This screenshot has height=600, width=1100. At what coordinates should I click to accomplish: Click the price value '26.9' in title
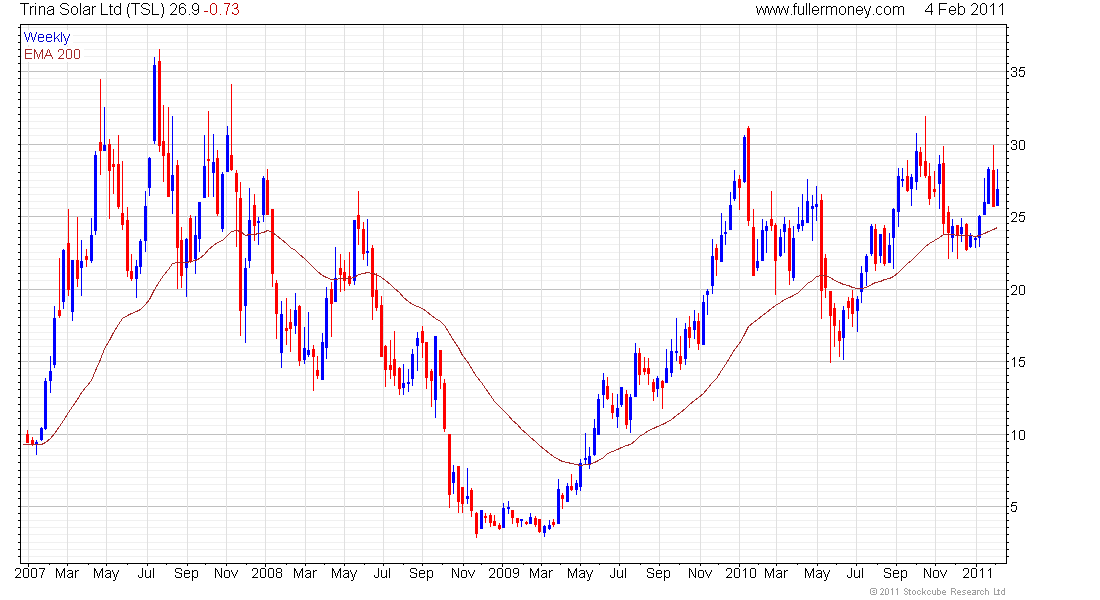tap(185, 10)
